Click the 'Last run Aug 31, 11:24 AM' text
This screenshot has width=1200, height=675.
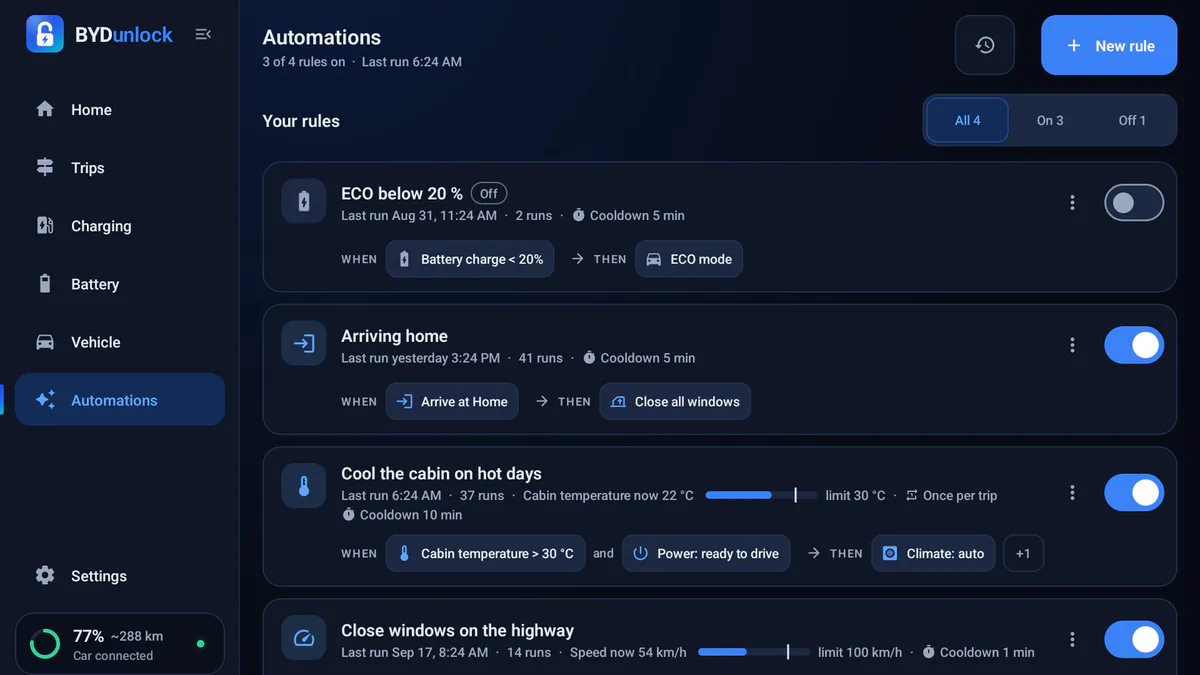419,215
